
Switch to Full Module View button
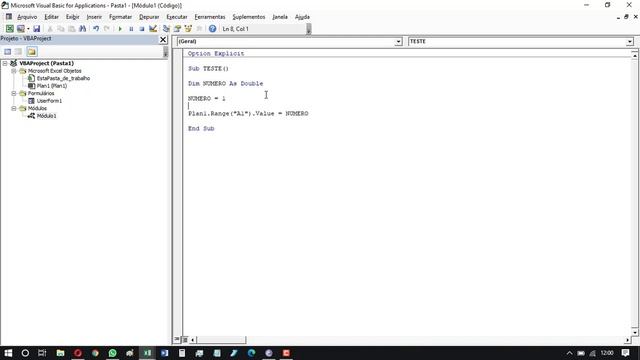(x=185, y=340)
